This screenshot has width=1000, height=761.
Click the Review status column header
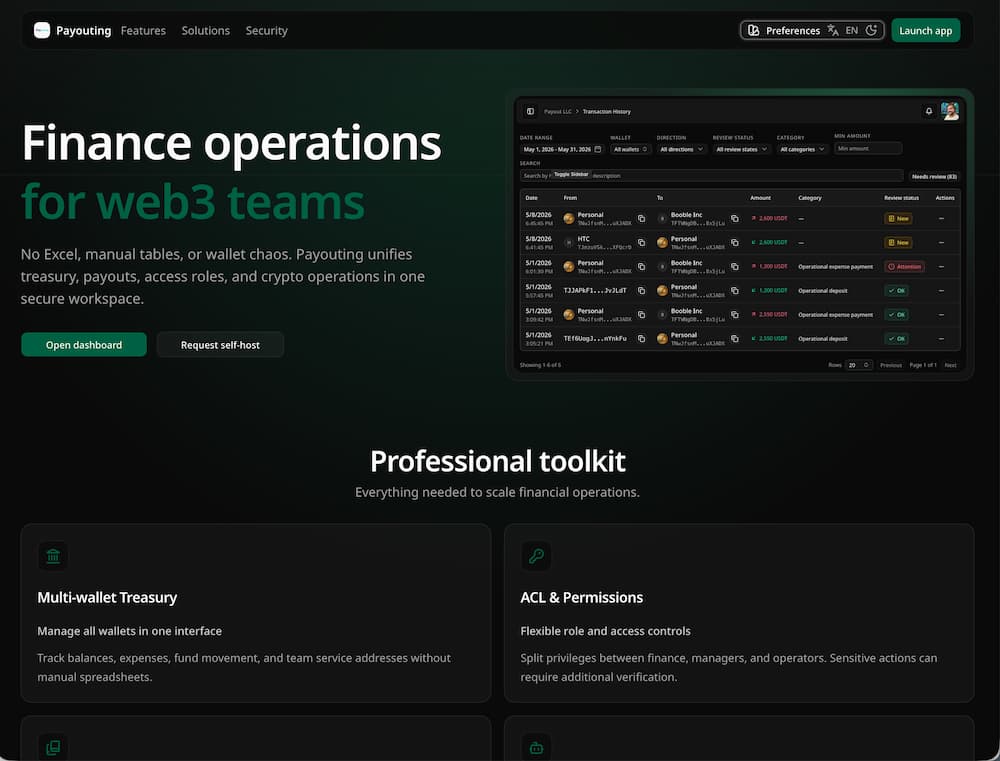(901, 198)
